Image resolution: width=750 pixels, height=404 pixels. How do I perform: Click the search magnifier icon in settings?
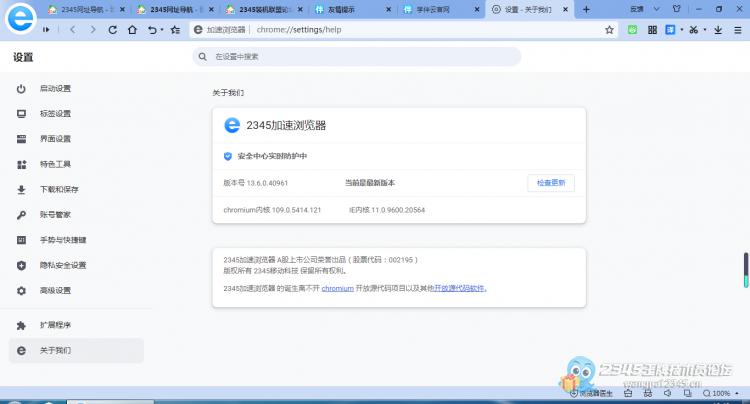203,56
